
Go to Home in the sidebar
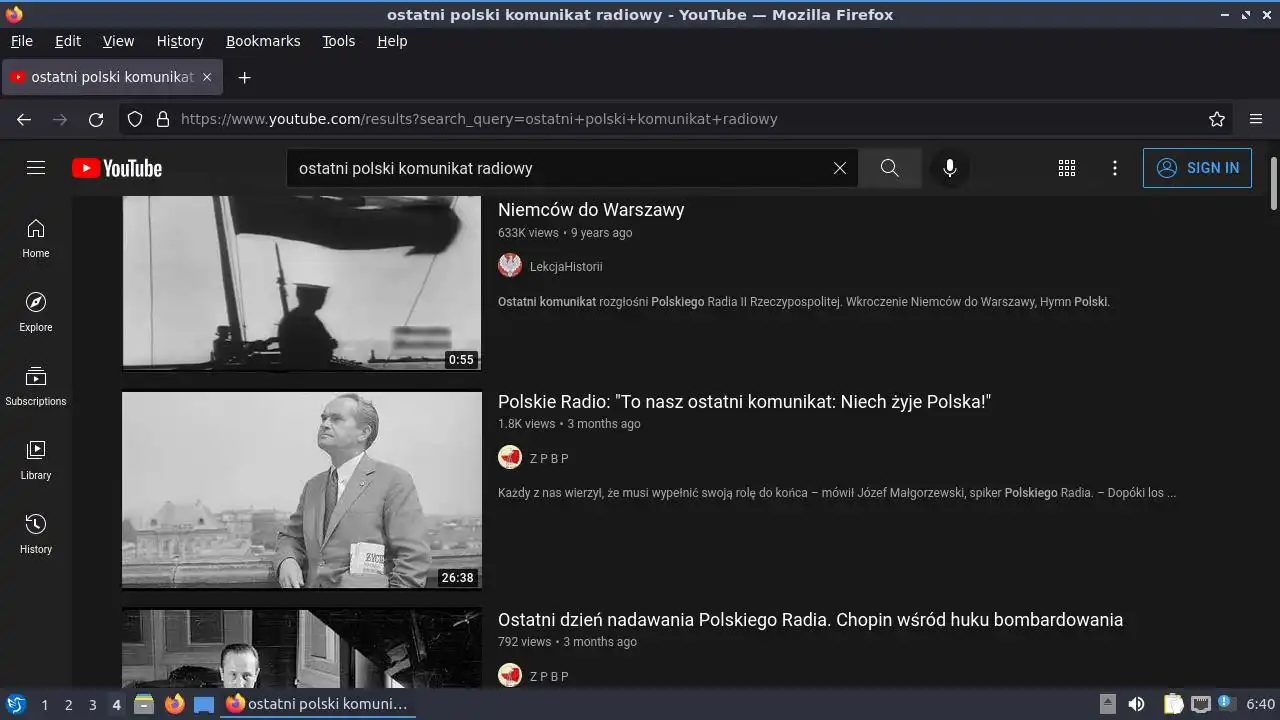36,238
